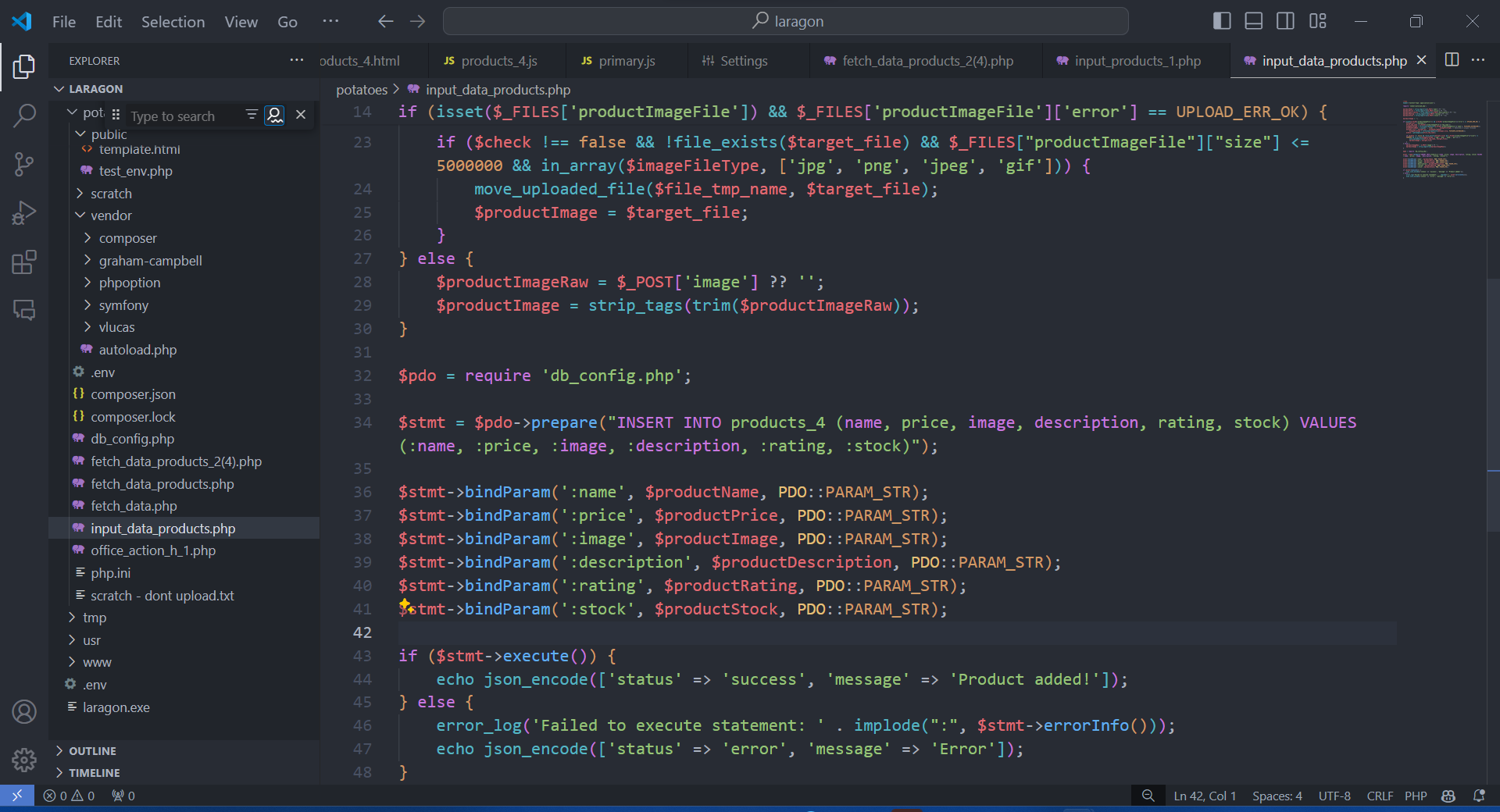Toggle the bottom Panel visibility
The image size is (1500, 812).
(x=1254, y=21)
